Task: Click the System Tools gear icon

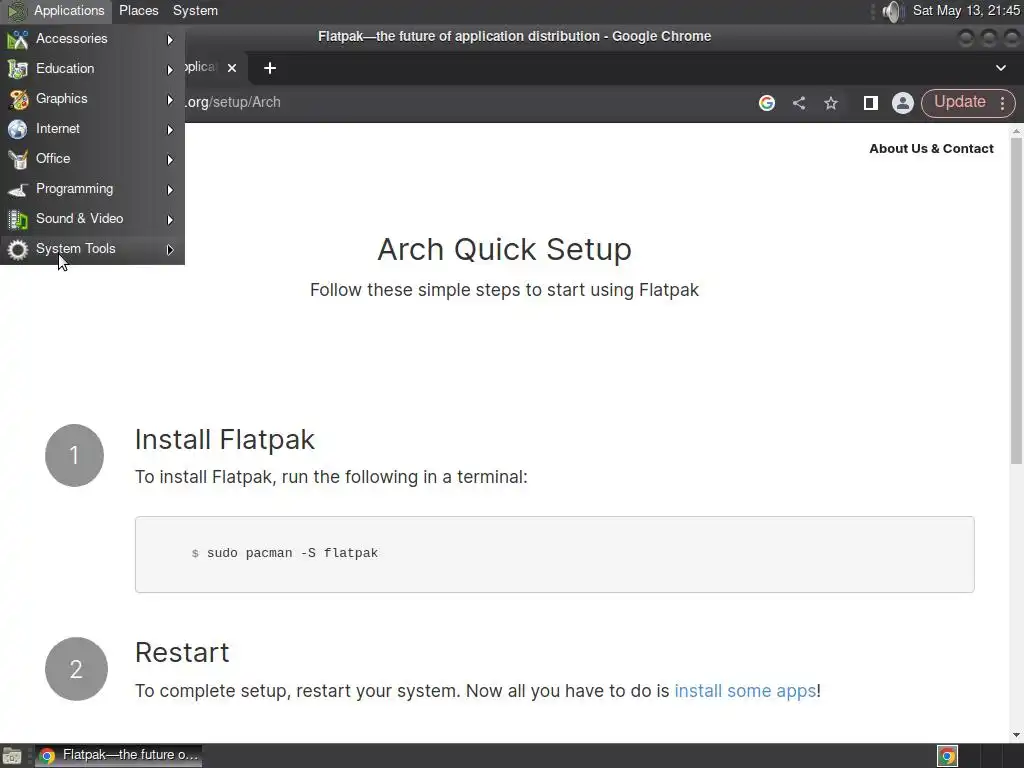Action: pos(18,249)
